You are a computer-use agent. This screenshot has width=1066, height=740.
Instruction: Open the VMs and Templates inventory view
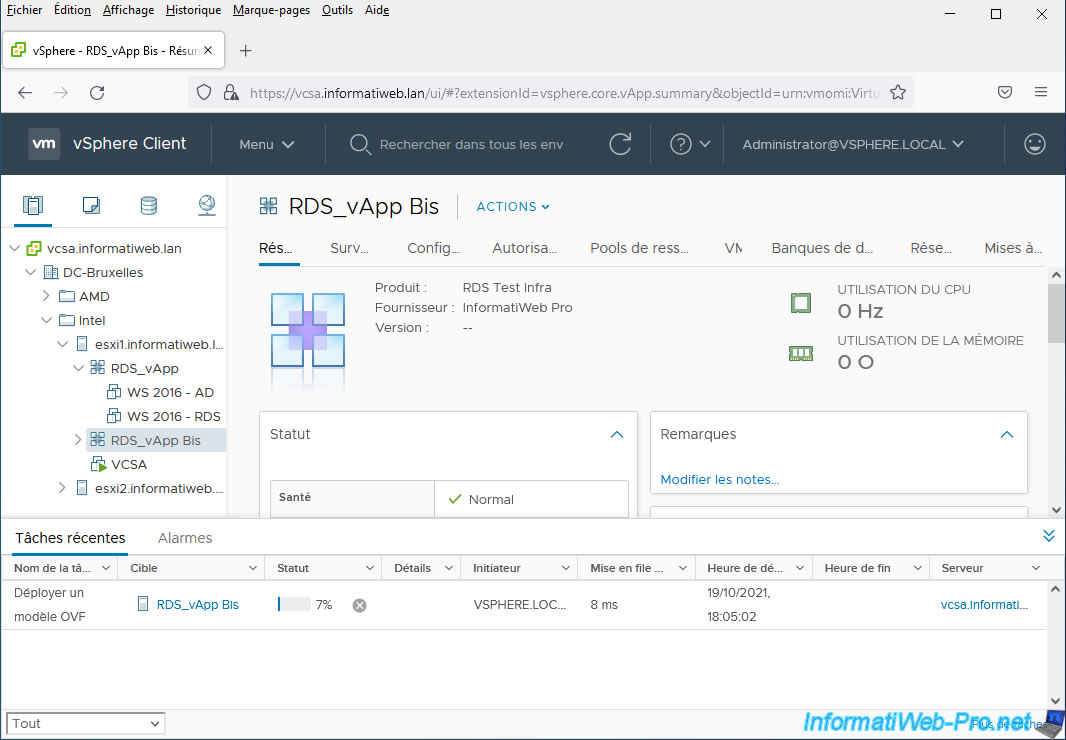coord(91,205)
